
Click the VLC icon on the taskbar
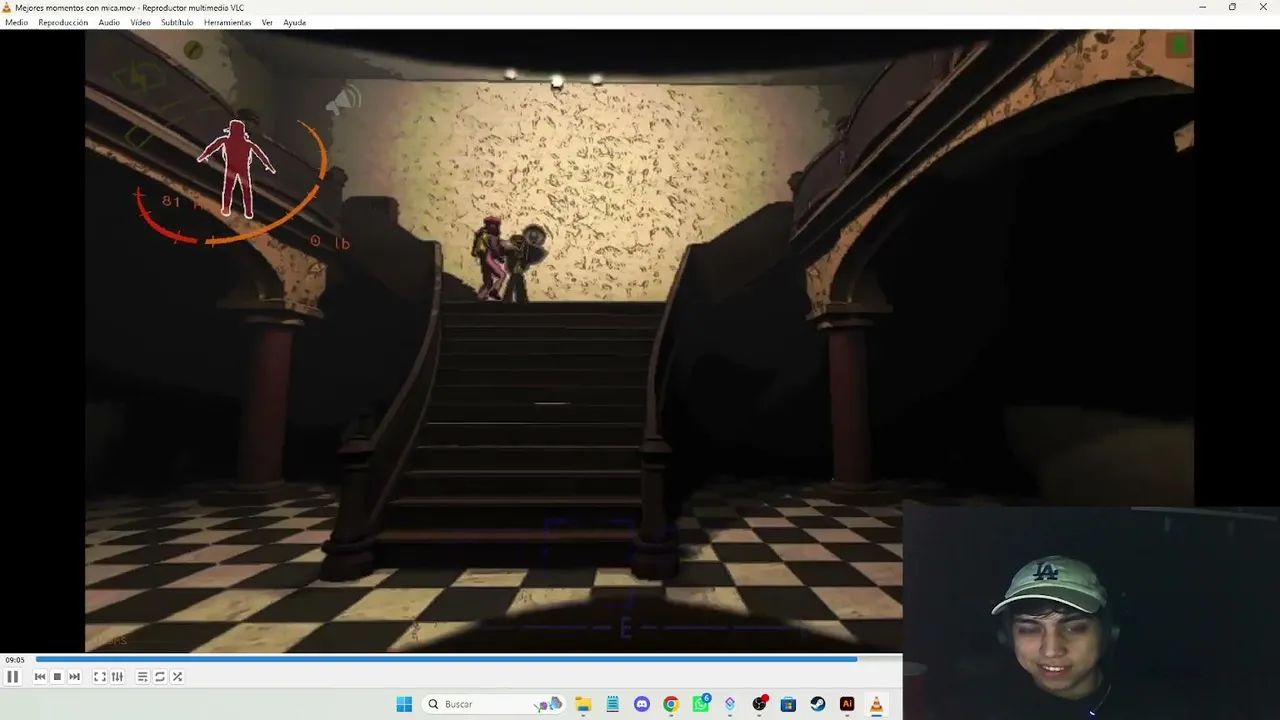coord(876,704)
